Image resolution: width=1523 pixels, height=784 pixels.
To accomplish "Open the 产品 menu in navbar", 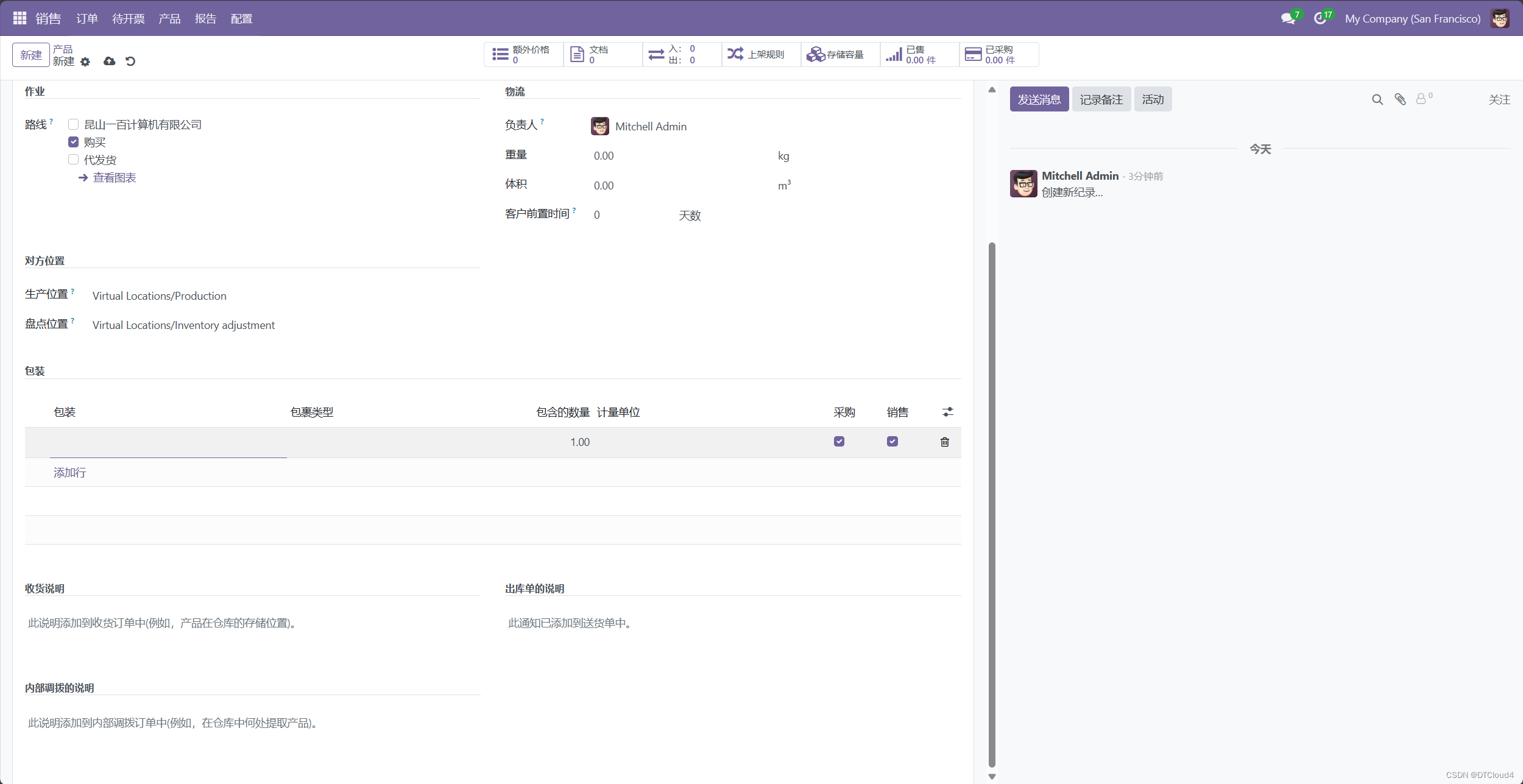I will 169,18.
